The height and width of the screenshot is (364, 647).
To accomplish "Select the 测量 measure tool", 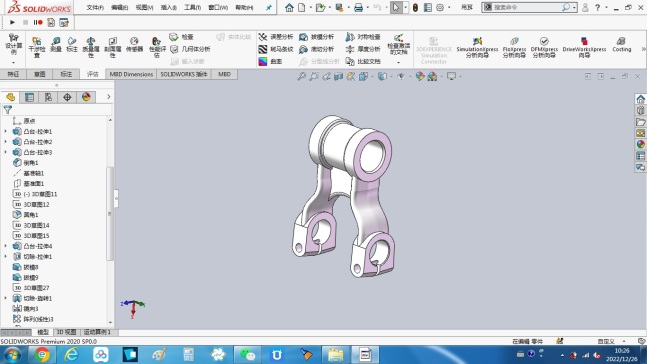I will click(56, 44).
